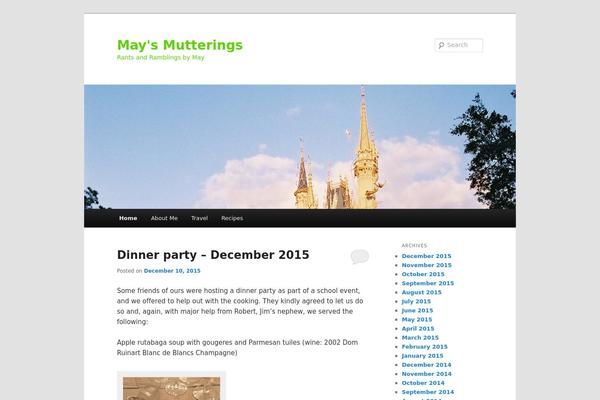Open the Dinner party – December 2015 post
Image resolution: width=600 pixels, height=400 pixels.
click(213, 255)
